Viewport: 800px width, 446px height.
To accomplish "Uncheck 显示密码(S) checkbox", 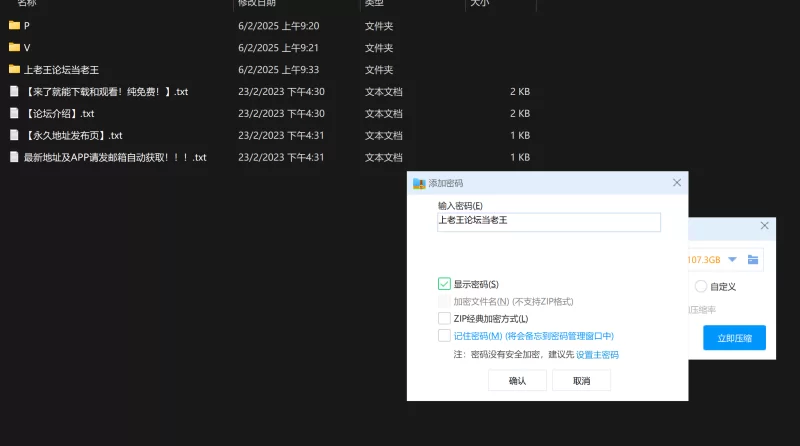I will click(444, 284).
